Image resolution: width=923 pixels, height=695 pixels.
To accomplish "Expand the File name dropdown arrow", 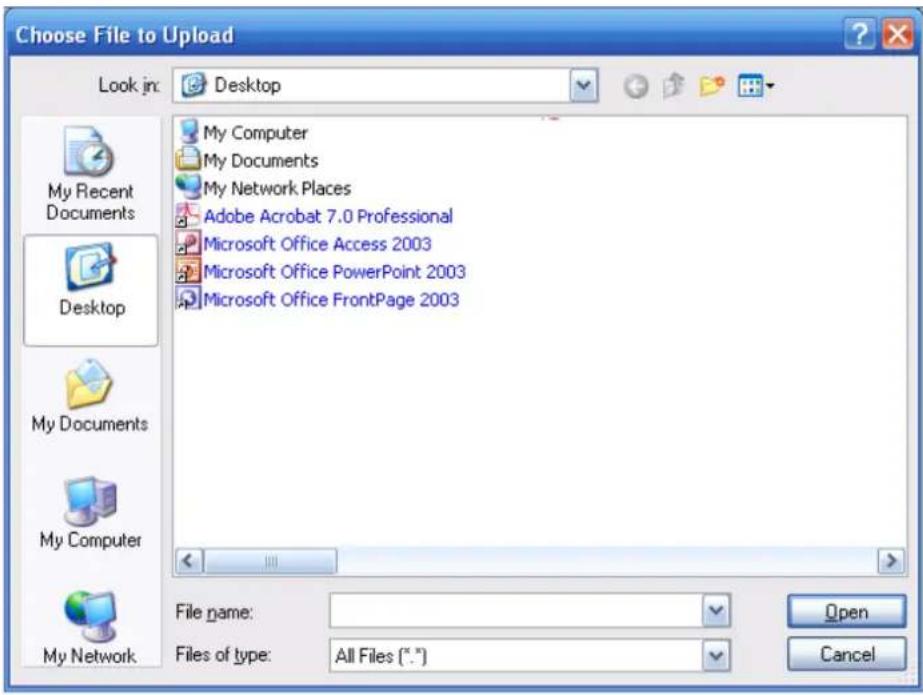I will click(x=716, y=611).
